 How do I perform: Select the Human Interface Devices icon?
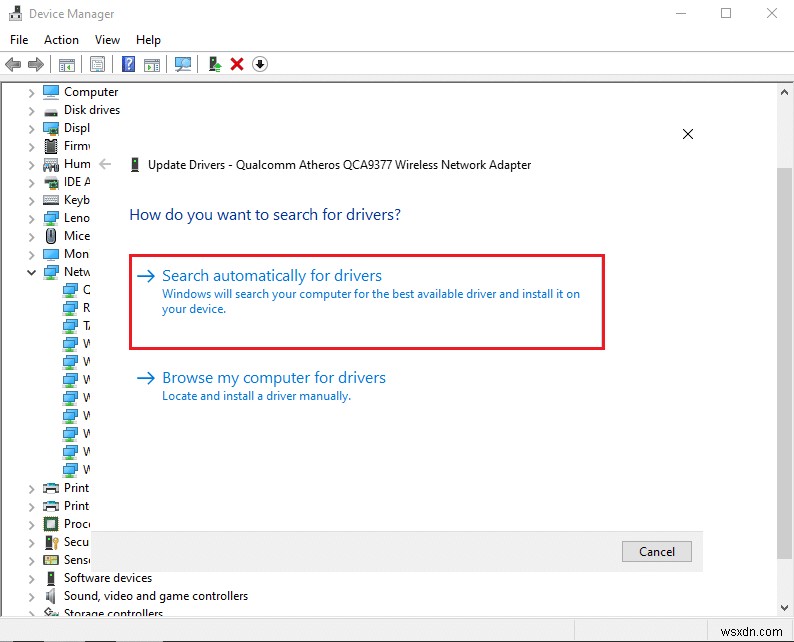(51, 165)
